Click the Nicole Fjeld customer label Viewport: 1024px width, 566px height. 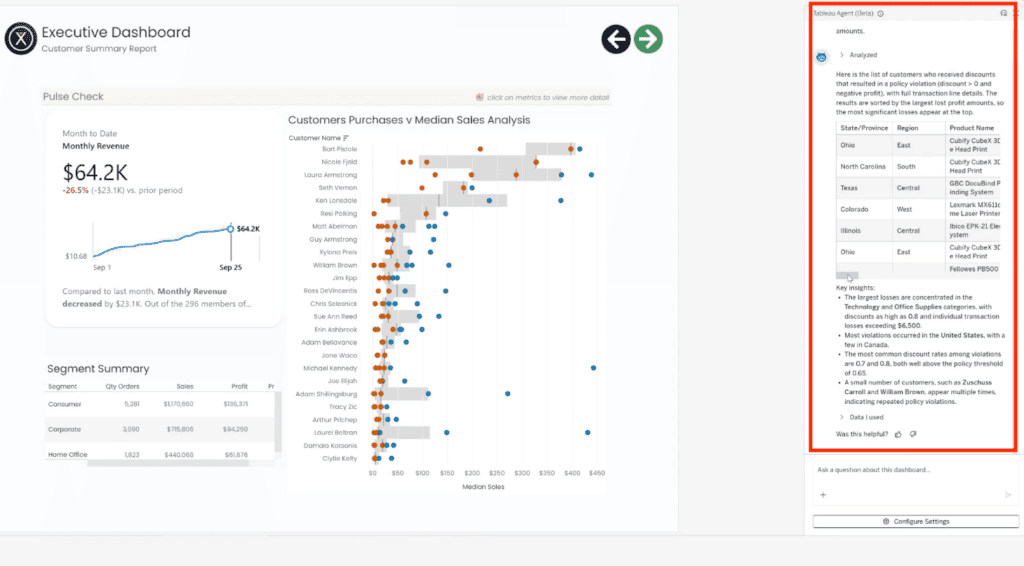339,162
